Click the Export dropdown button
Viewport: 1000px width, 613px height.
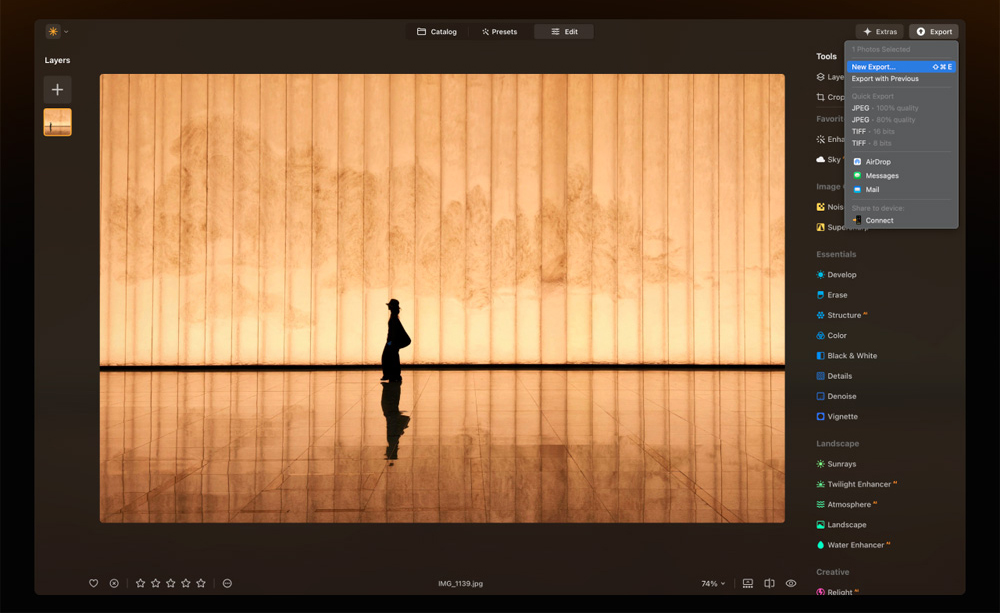[x=934, y=32]
